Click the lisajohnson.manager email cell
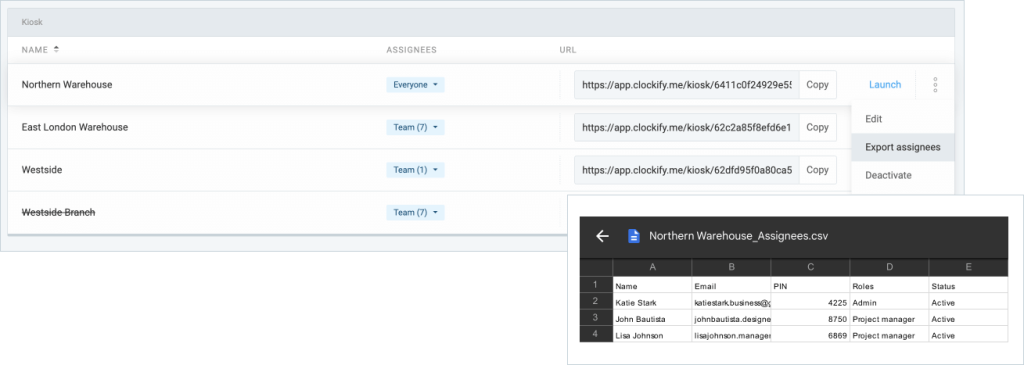This screenshot has height=365, width=1024. tap(731, 335)
